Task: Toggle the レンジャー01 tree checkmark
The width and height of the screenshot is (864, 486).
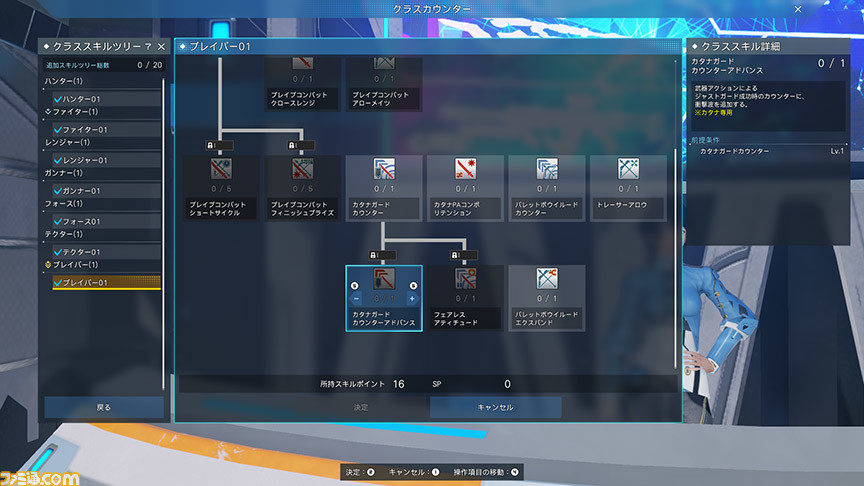Action: pyautogui.click(x=57, y=160)
